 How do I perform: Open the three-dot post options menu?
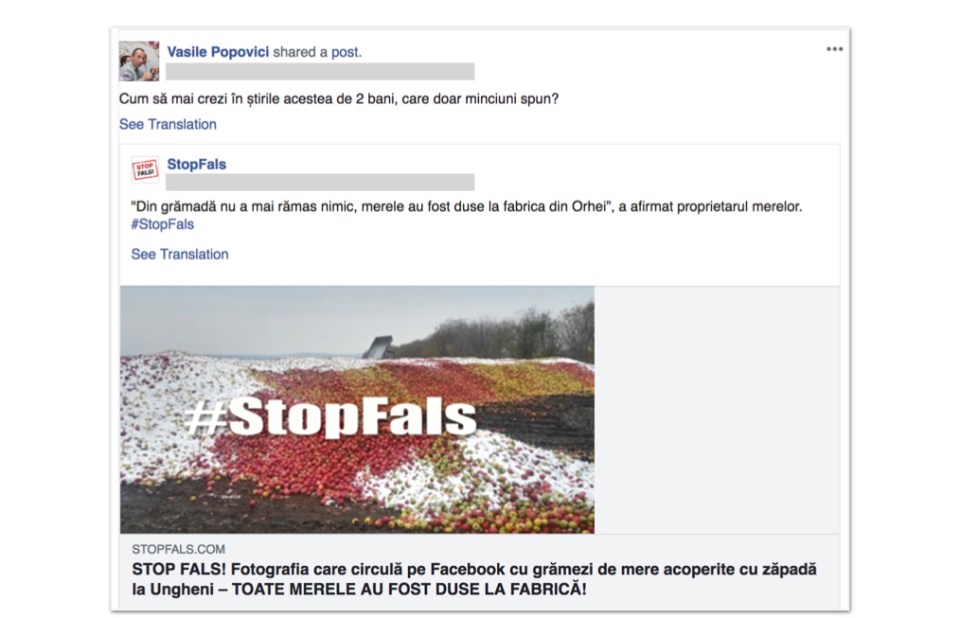834,49
